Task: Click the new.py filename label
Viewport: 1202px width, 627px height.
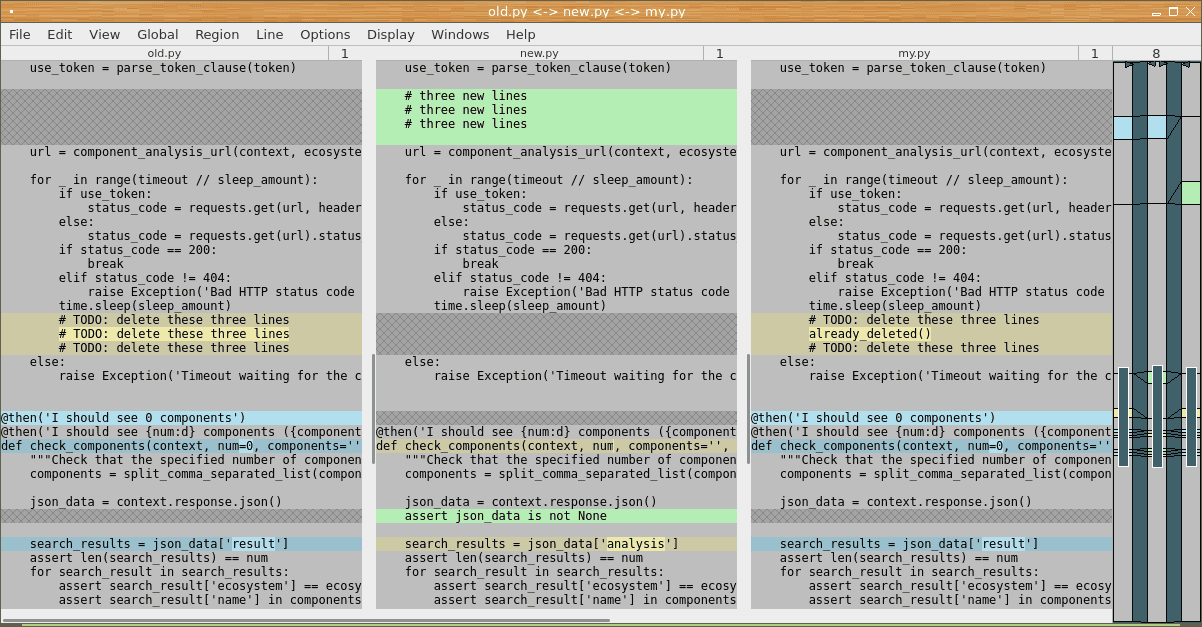Action: [x=539, y=53]
